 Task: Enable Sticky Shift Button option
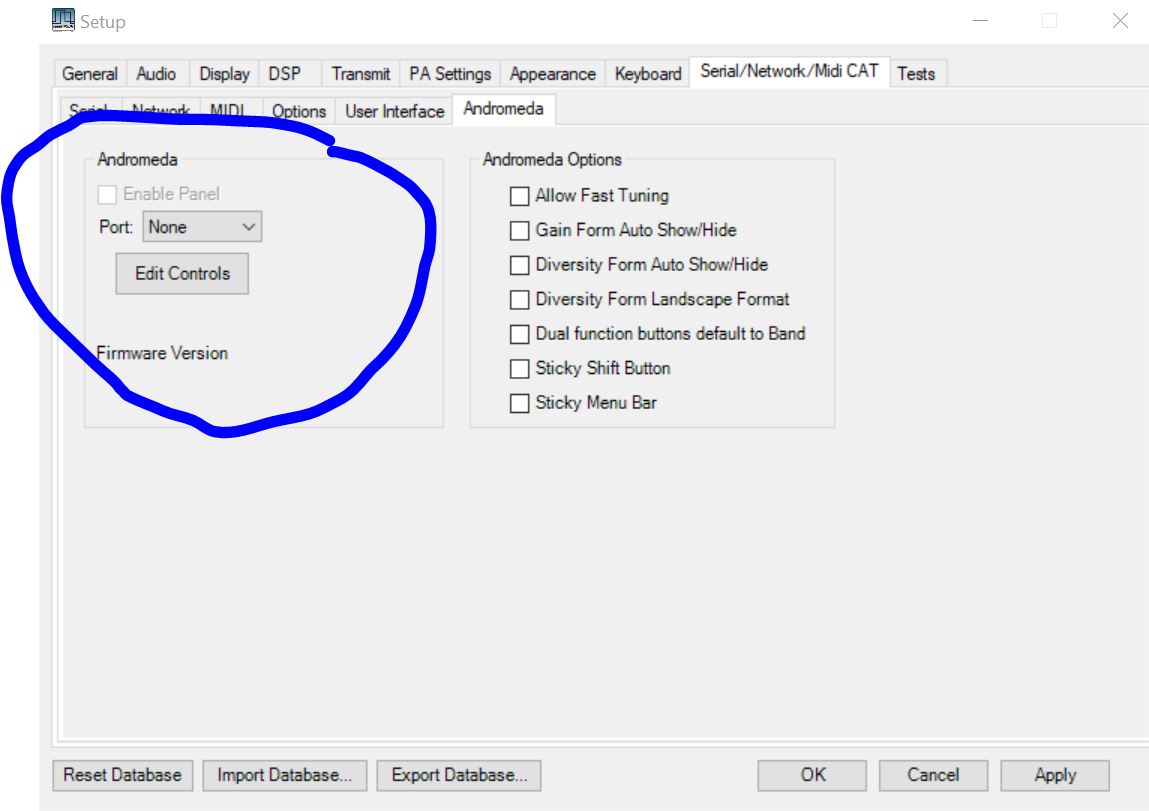coord(519,369)
